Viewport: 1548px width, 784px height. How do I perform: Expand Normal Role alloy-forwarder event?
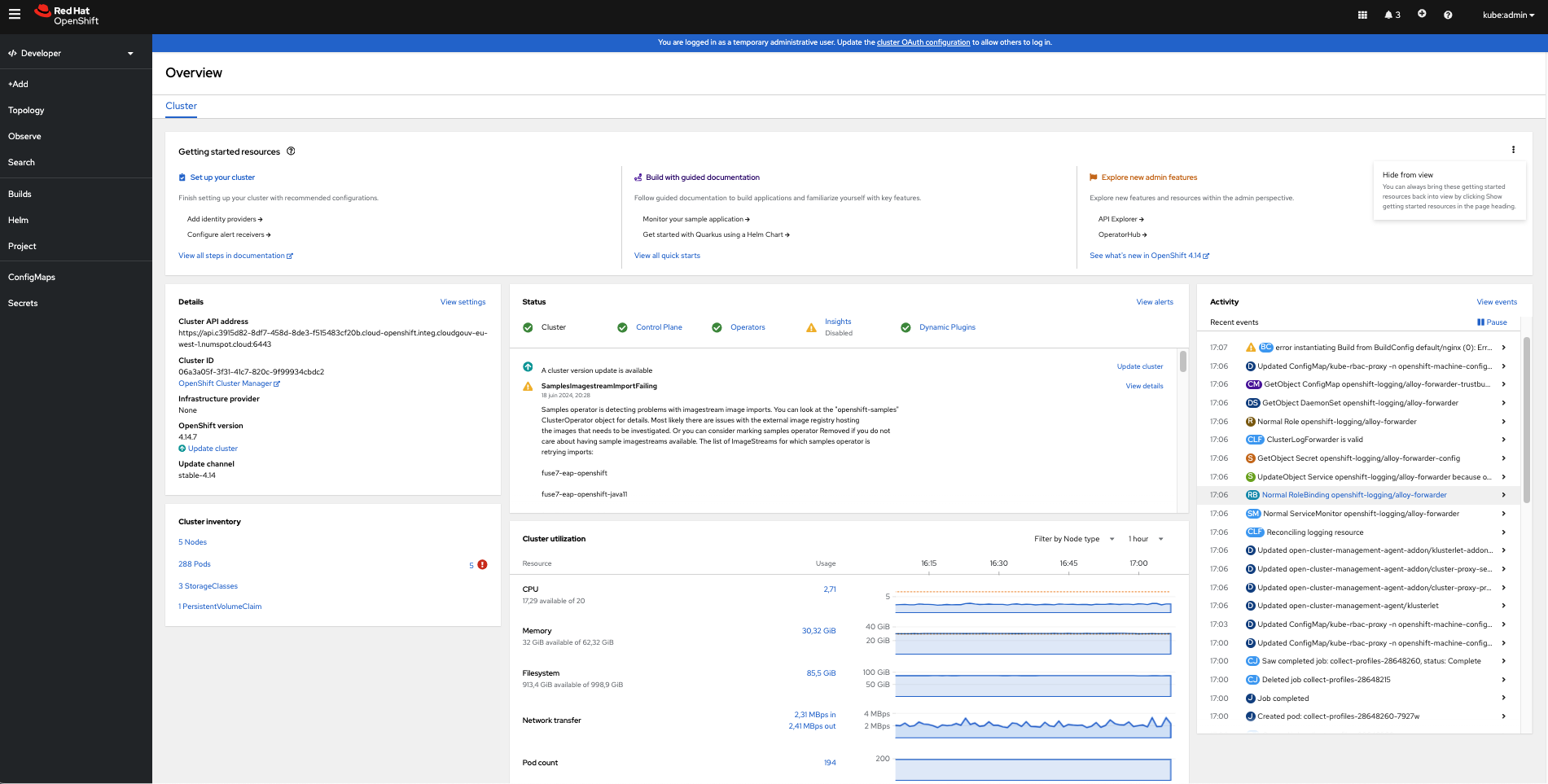point(1503,422)
